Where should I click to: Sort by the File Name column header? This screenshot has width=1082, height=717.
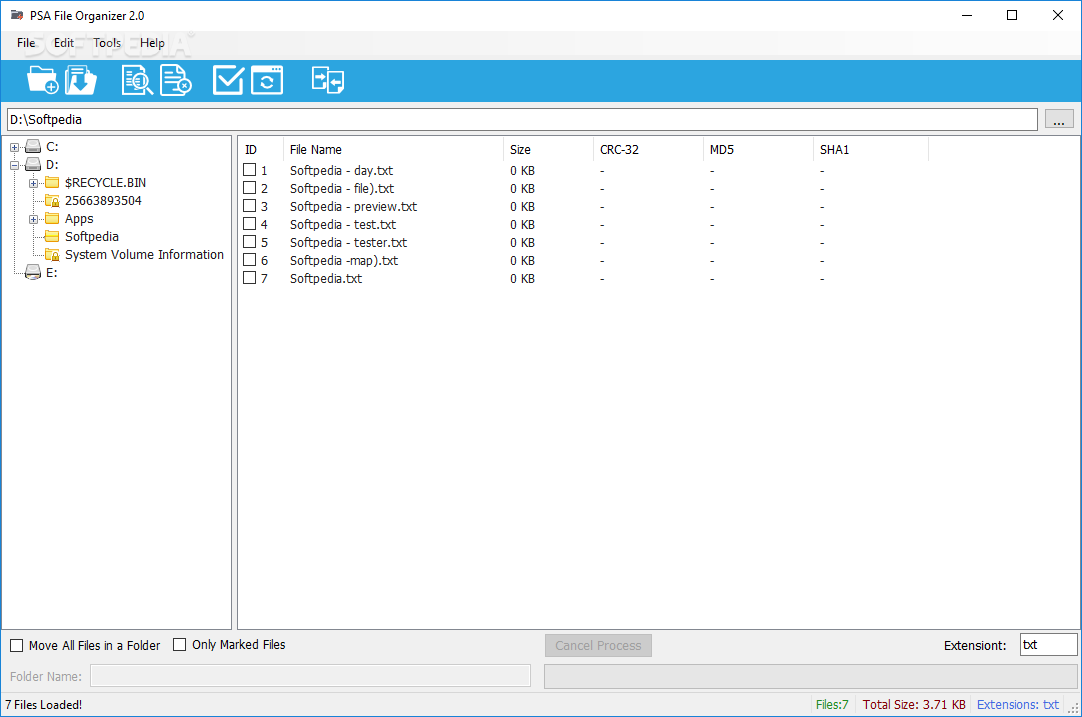393,149
